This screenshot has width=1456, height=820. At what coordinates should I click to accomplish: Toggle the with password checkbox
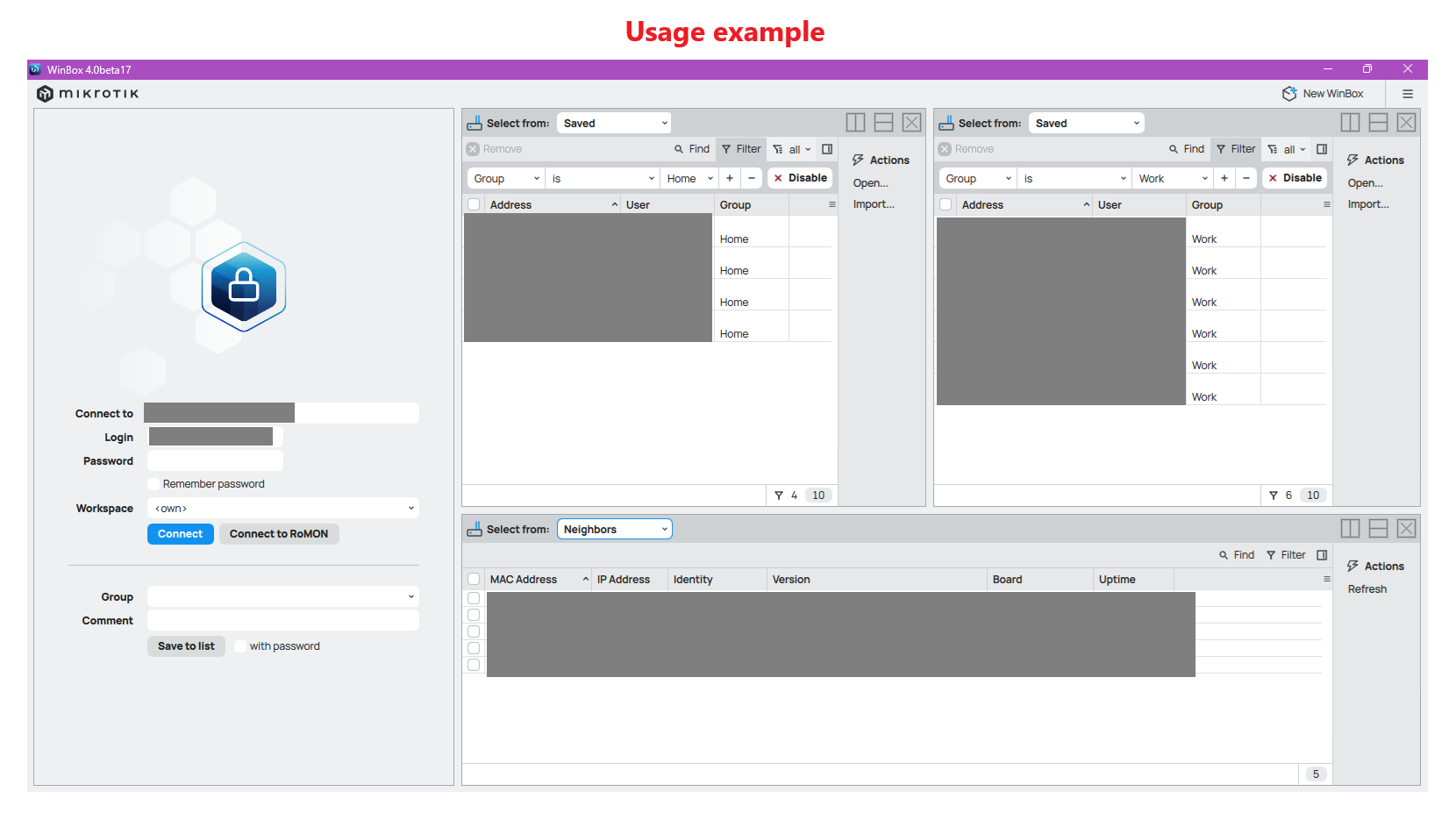[x=240, y=646]
